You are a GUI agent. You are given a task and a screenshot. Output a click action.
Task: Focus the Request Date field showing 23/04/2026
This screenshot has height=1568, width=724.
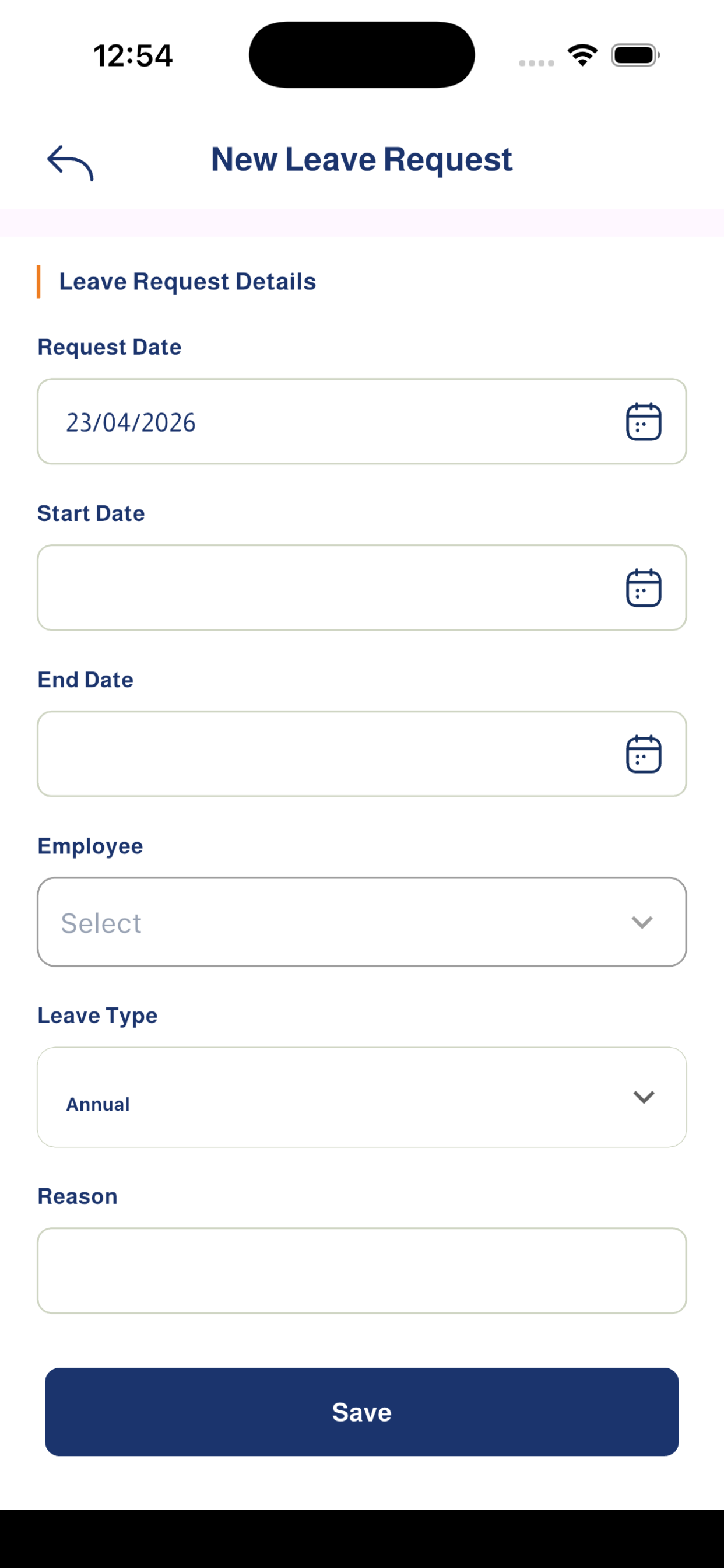pyautogui.click(x=362, y=421)
